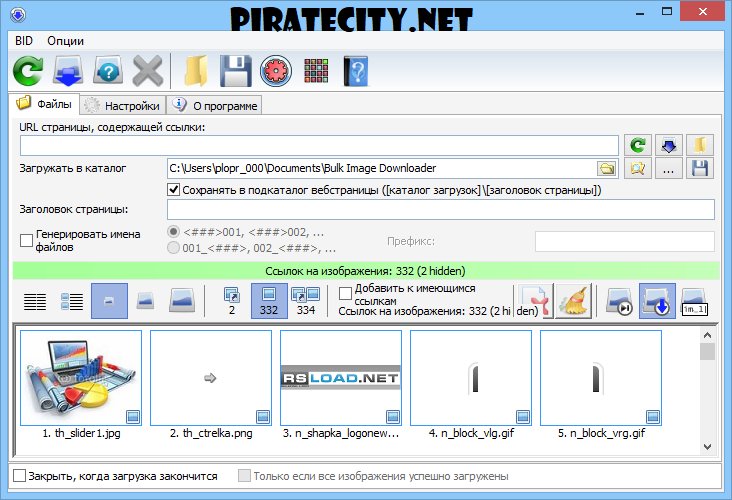The image size is (732, 500).
Task: Click the prefix input field
Action: tap(625, 241)
